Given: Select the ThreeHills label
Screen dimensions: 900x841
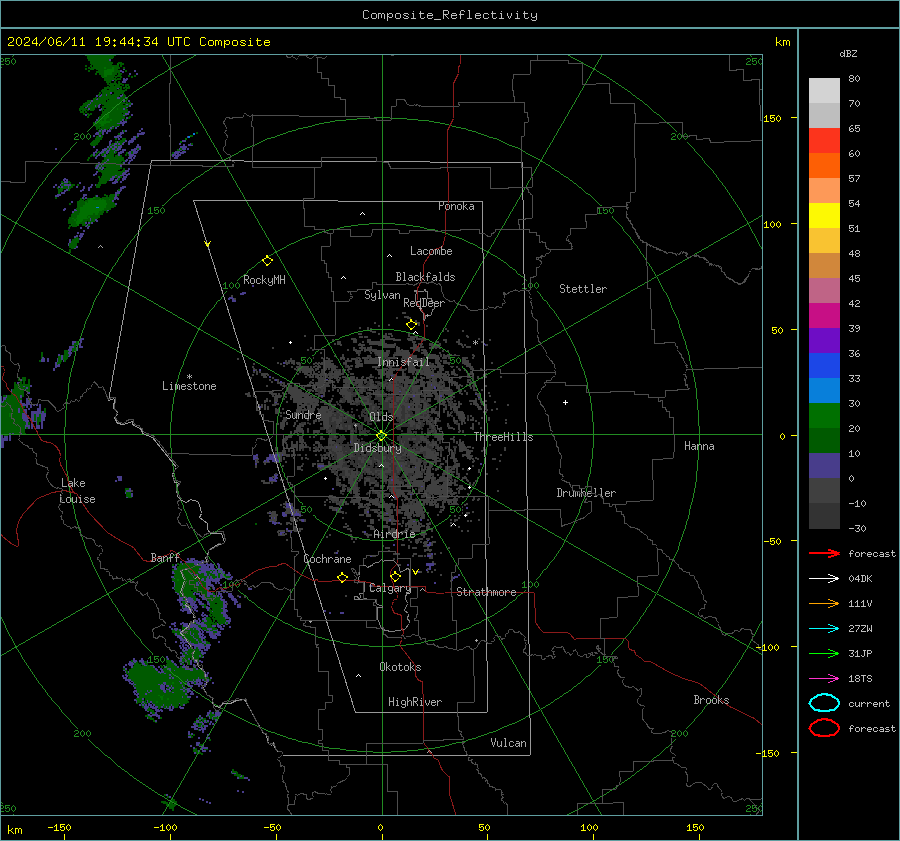Looking at the screenshot, I should point(503,437).
